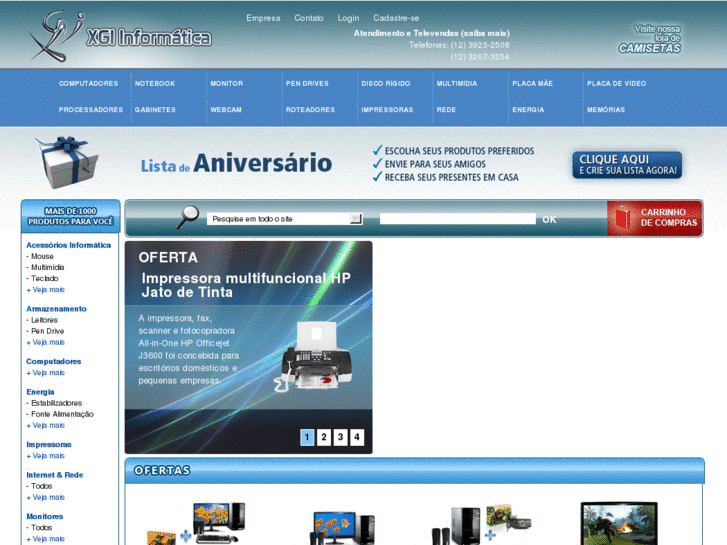Click the OK search button
Image resolution: width=727 pixels, height=545 pixels.
pos(549,219)
